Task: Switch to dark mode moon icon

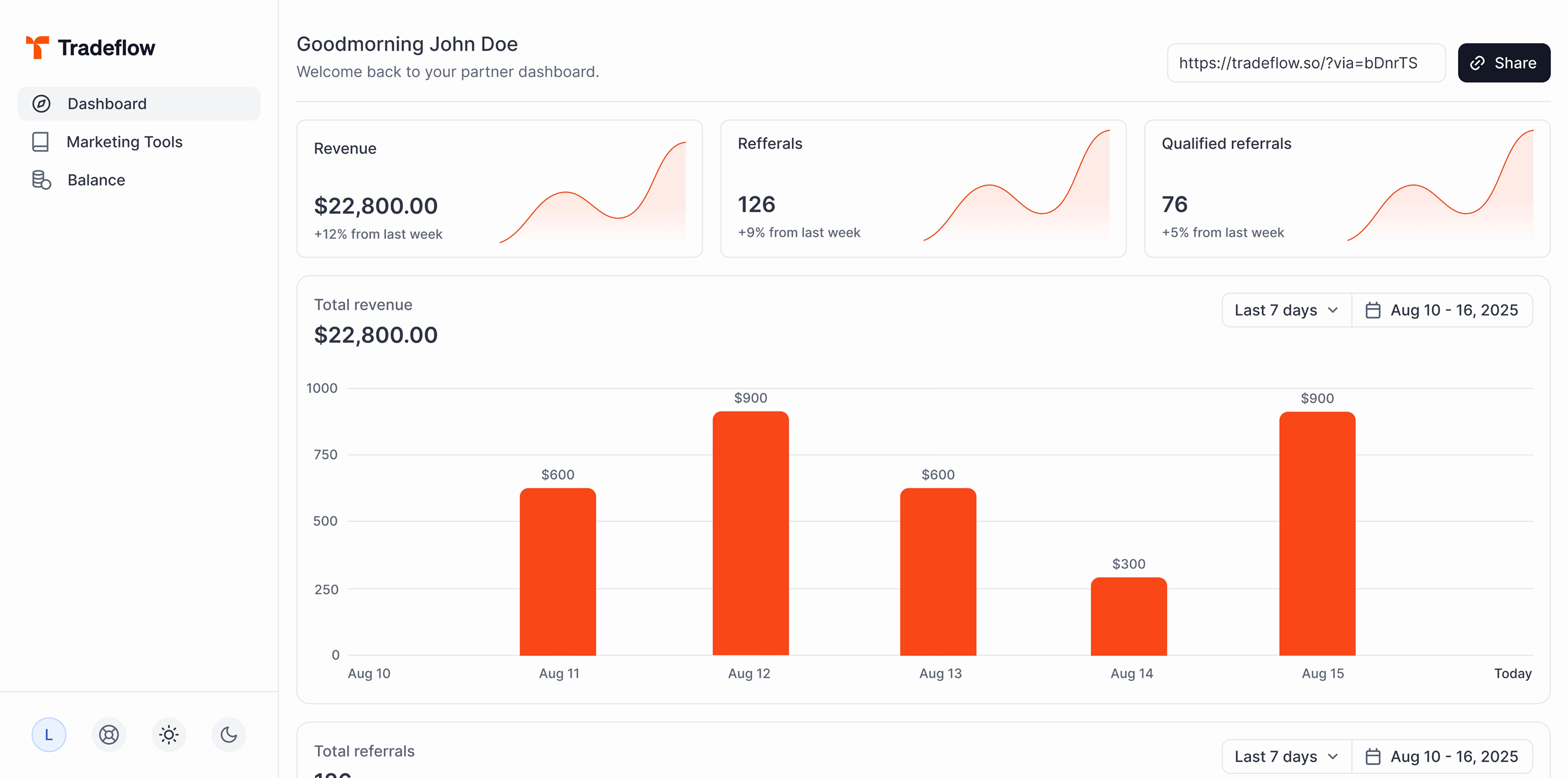Action: tap(229, 735)
